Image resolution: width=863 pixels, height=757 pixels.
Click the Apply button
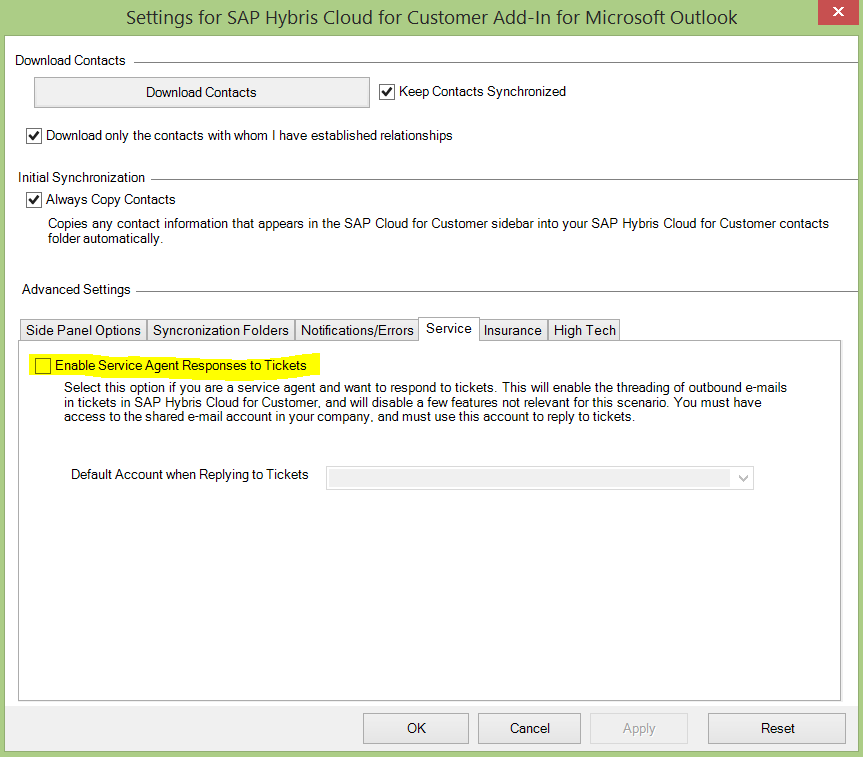click(639, 728)
